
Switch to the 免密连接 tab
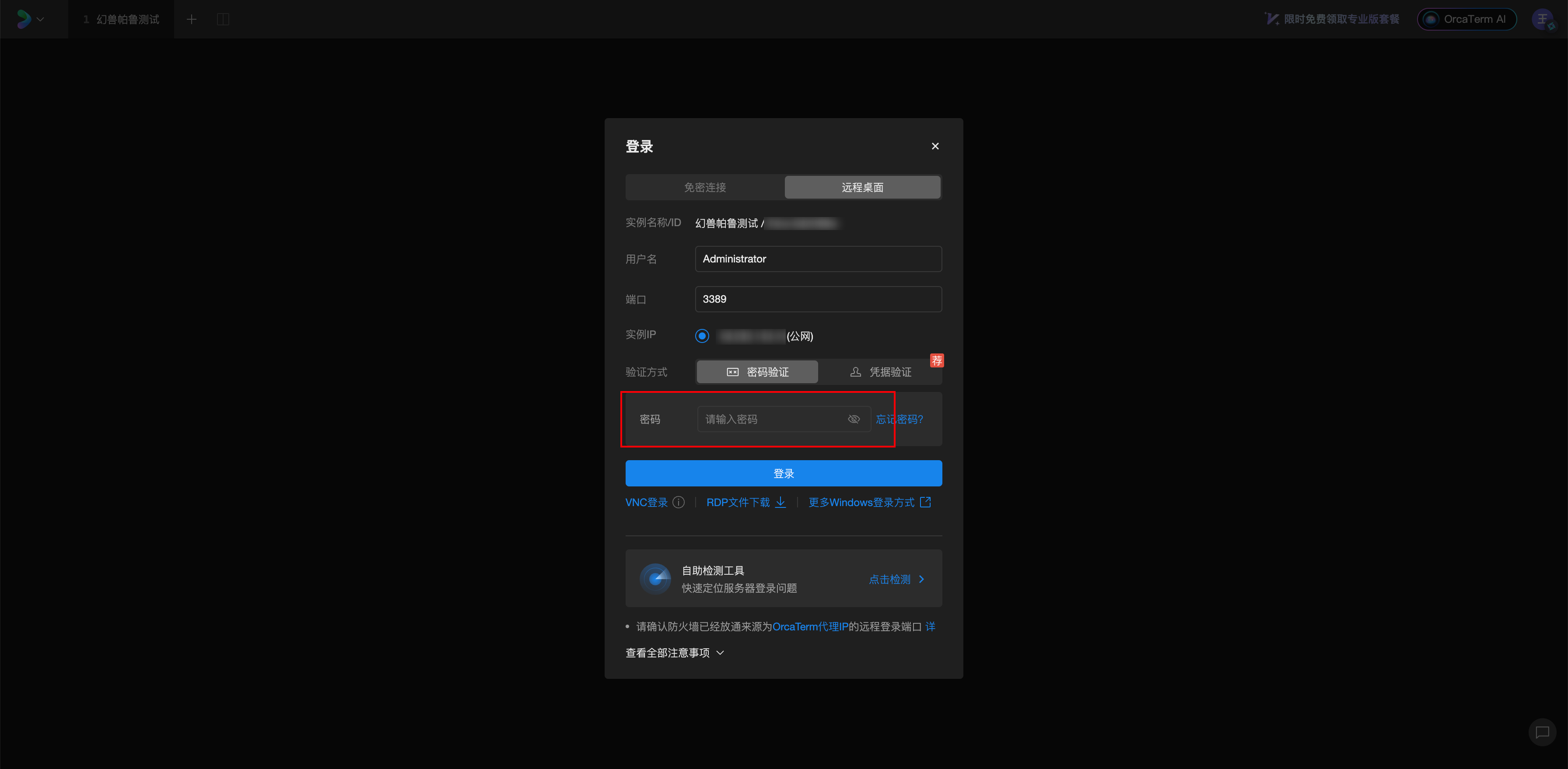(x=705, y=187)
